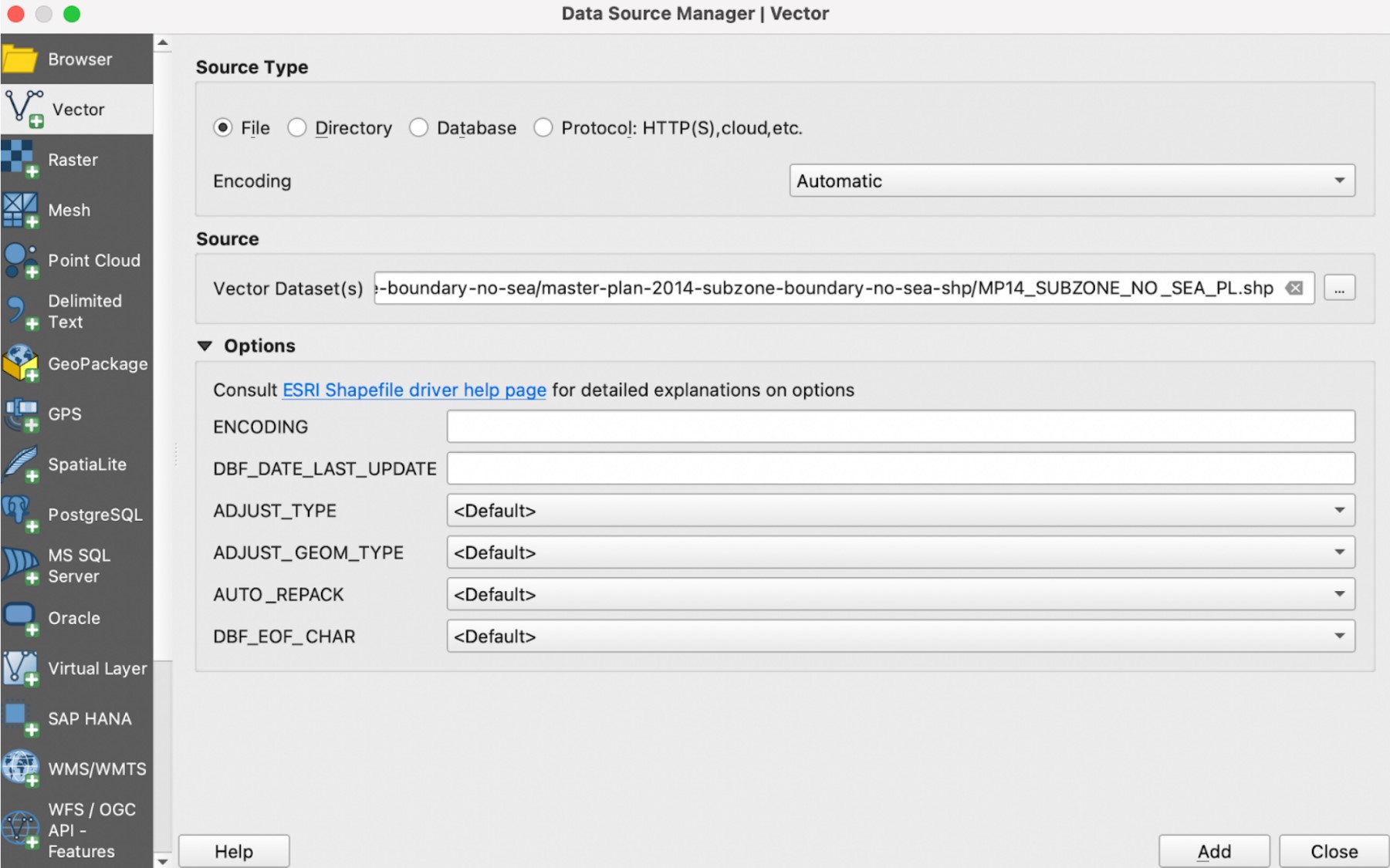
Task: Expand the ADJUST_TYPE dropdown
Action: point(900,511)
